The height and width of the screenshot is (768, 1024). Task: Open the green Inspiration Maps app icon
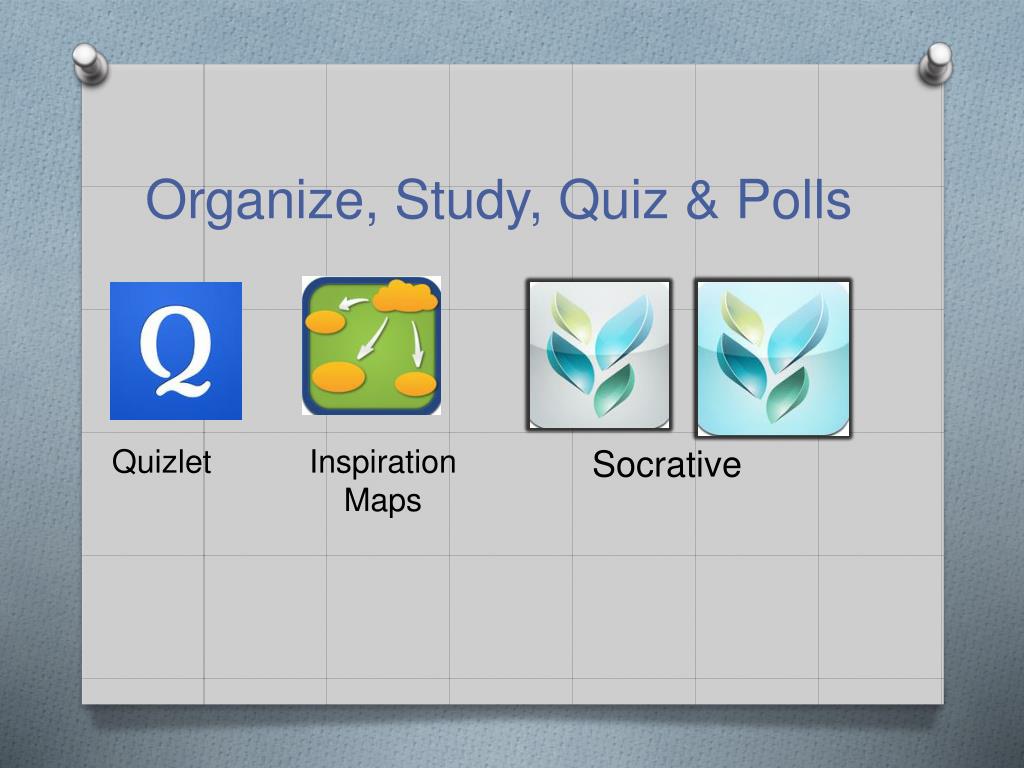[372, 345]
